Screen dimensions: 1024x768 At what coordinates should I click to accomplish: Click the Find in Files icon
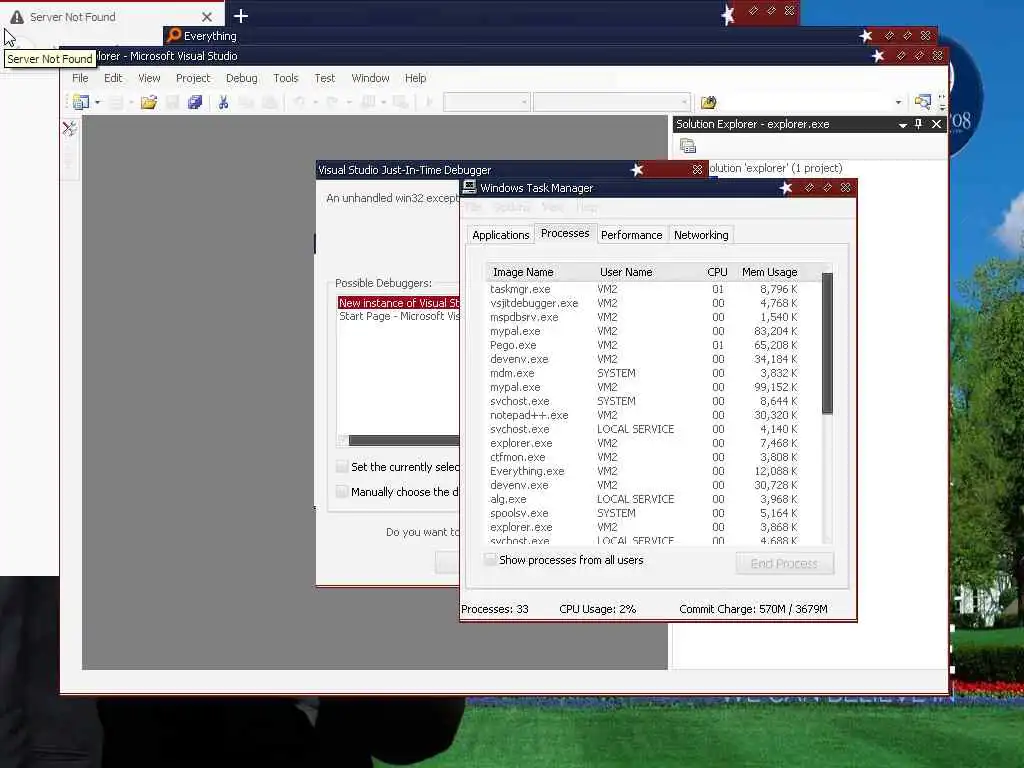pyautogui.click(x=709, y=103)
